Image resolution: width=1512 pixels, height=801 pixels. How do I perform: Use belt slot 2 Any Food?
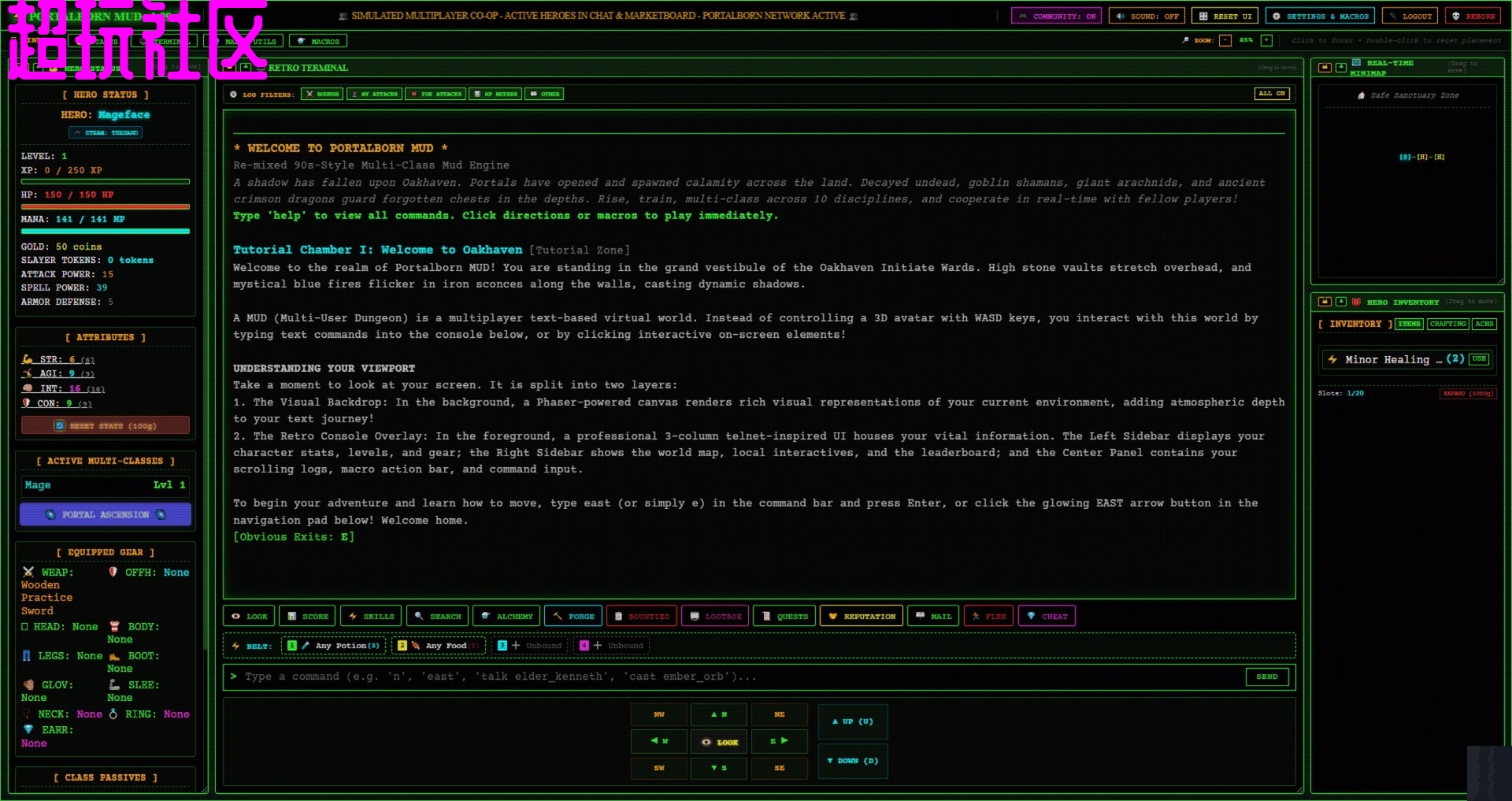439,645
